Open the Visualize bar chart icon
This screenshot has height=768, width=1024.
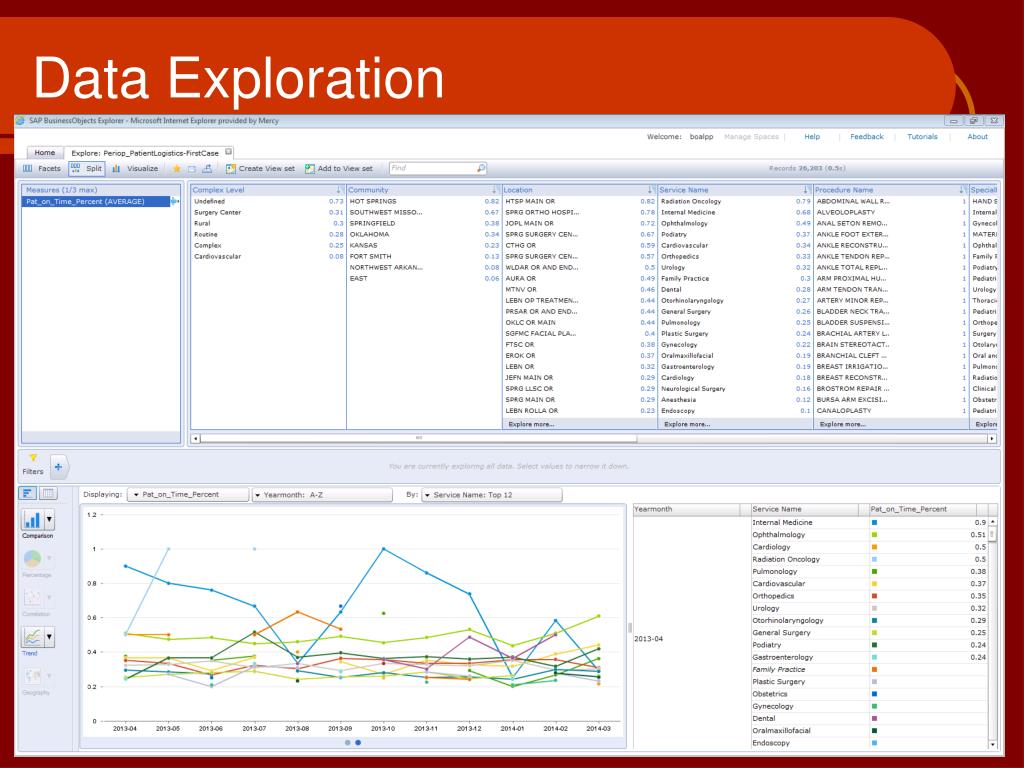click(x=116, y=168)
